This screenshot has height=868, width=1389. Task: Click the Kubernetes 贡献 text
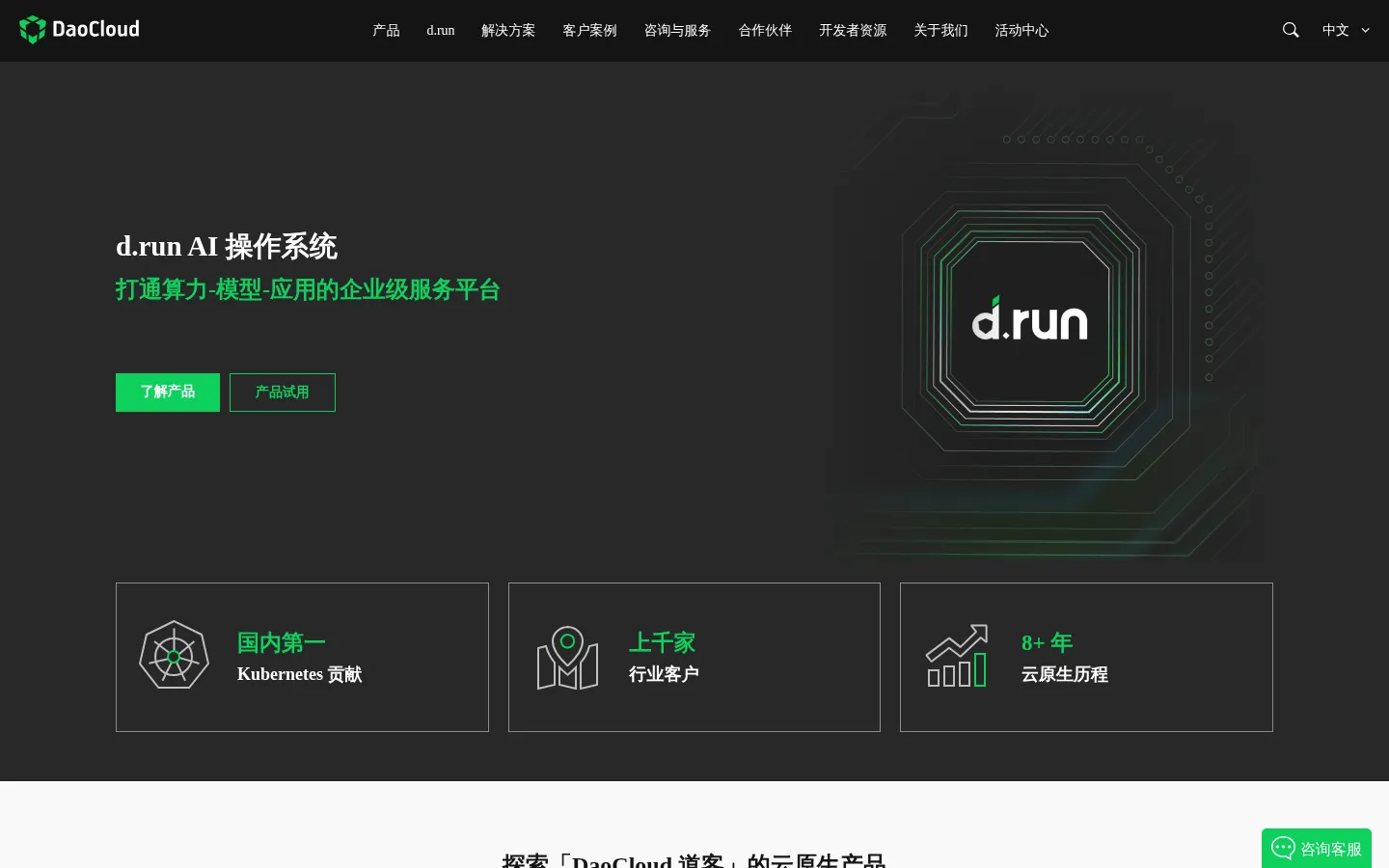tap(300, 674)
